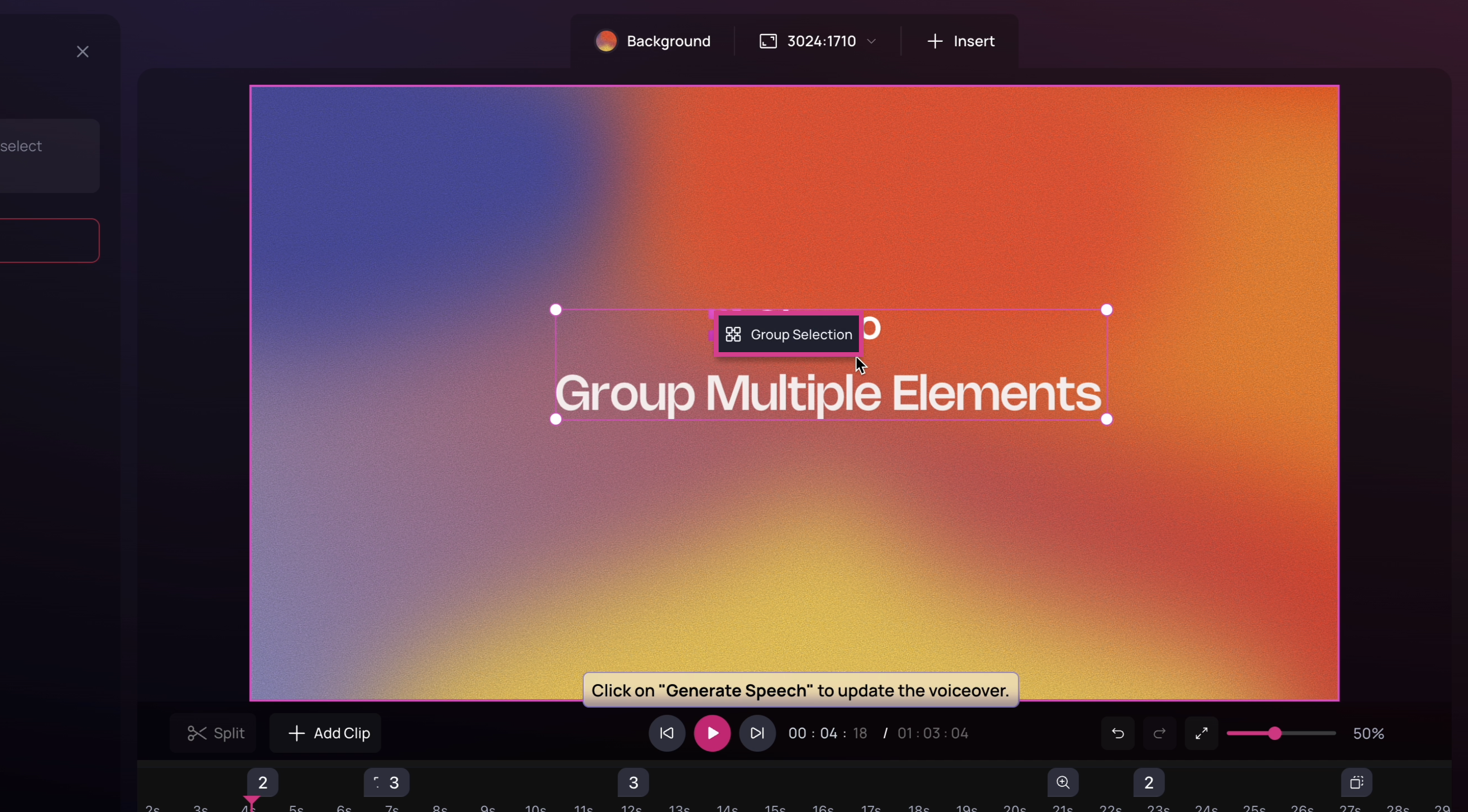Select the copy-layers marker on timeline

(x=1356, y=782)
